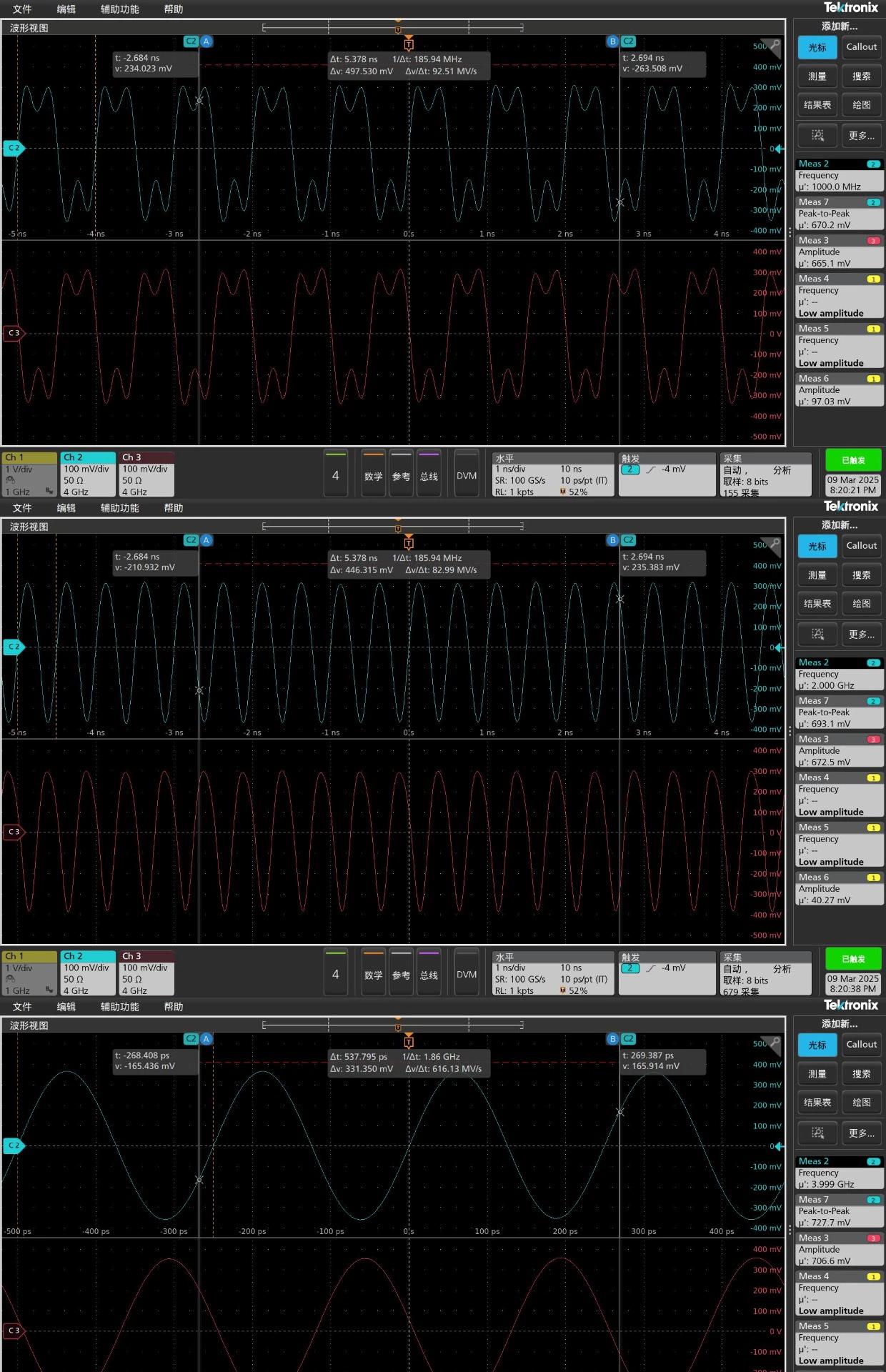Click the Callout button in the top capture

click(x=861, y=47)
